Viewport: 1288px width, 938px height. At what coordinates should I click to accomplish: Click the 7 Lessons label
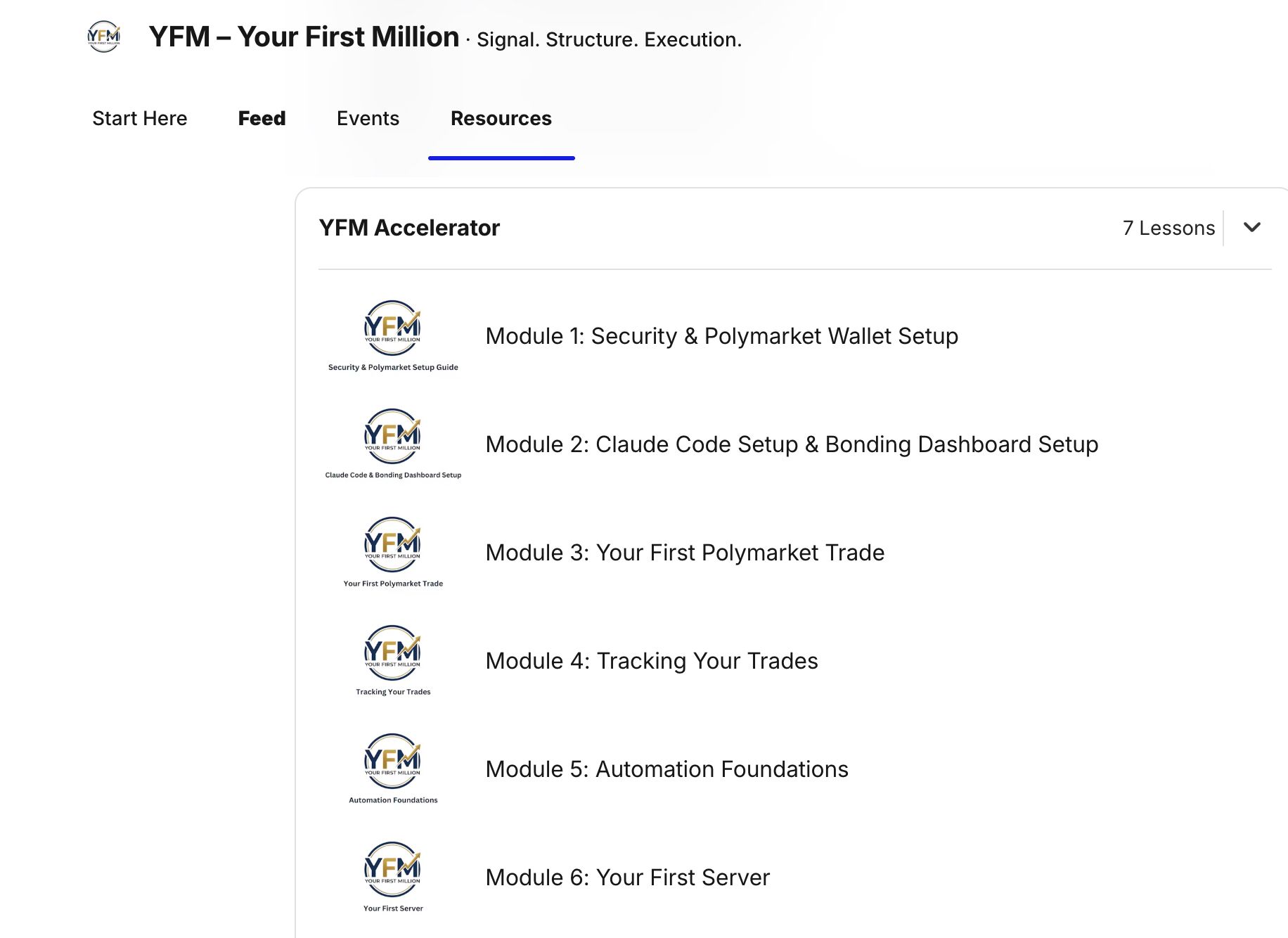pos(1168,228)
